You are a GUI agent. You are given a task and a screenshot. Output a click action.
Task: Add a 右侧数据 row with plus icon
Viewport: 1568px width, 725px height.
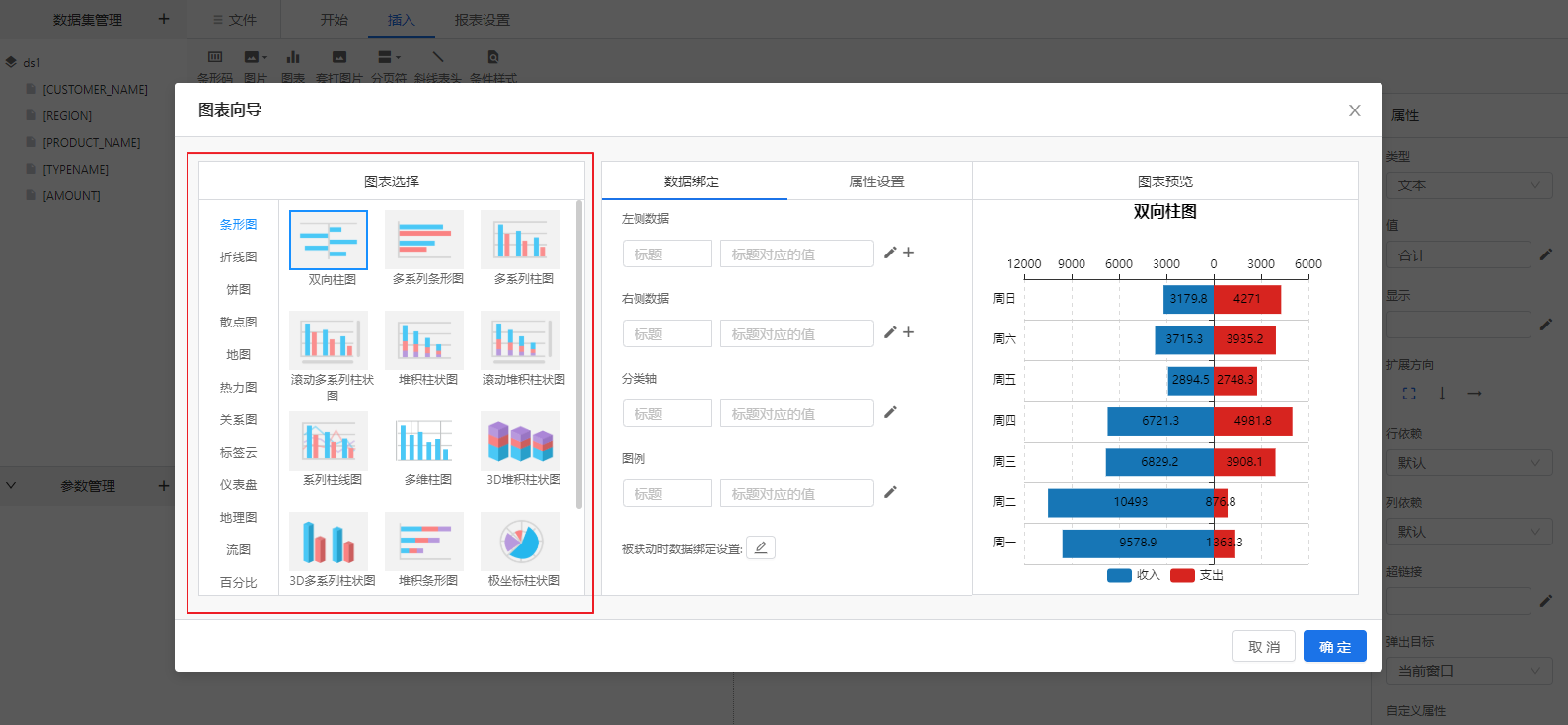(x=909, y=332)
